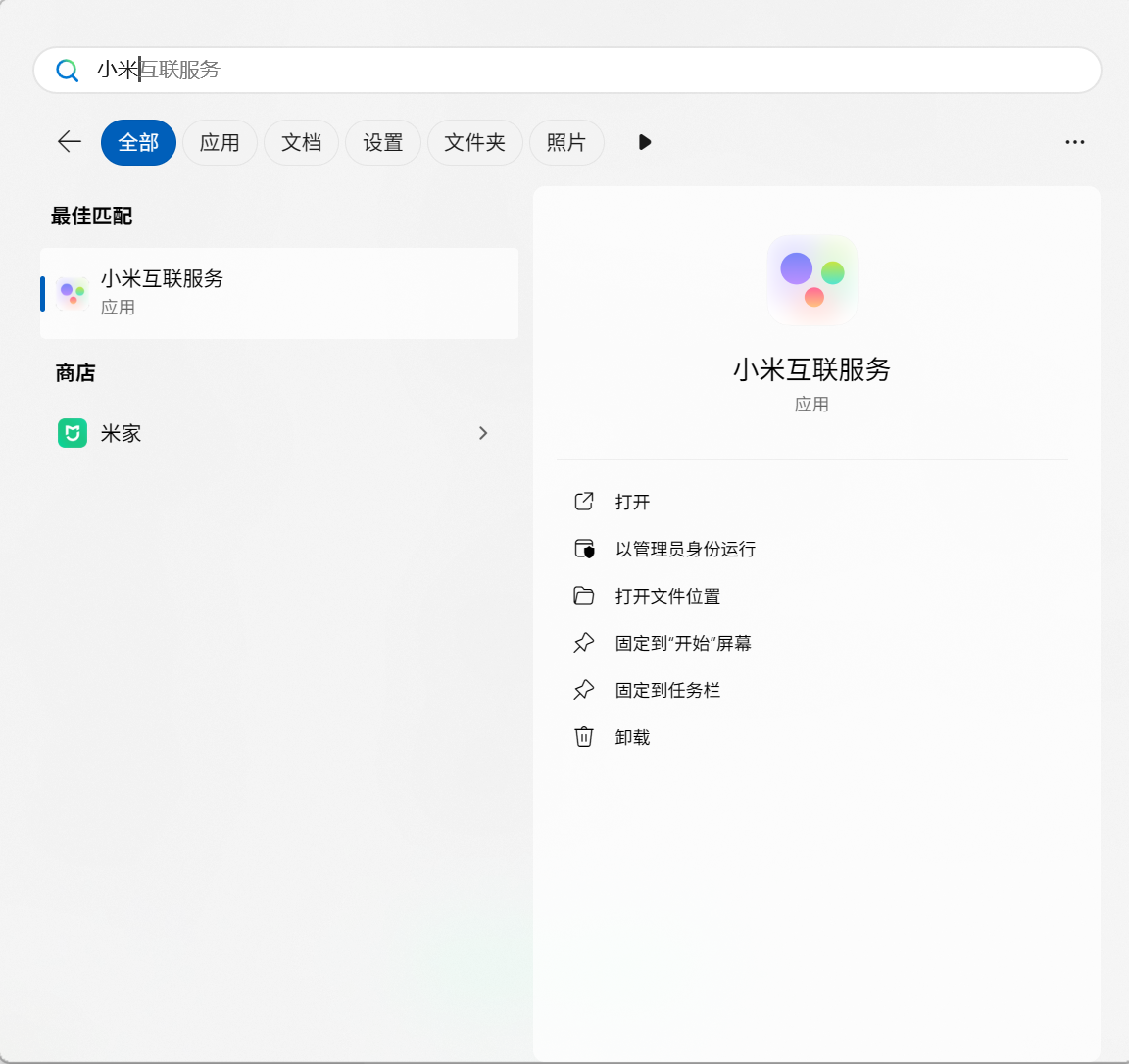Expand the 米家 result chevron
Image resolution: width=1129 pixels, height=1064 pixels.
(x=483, y=433)
